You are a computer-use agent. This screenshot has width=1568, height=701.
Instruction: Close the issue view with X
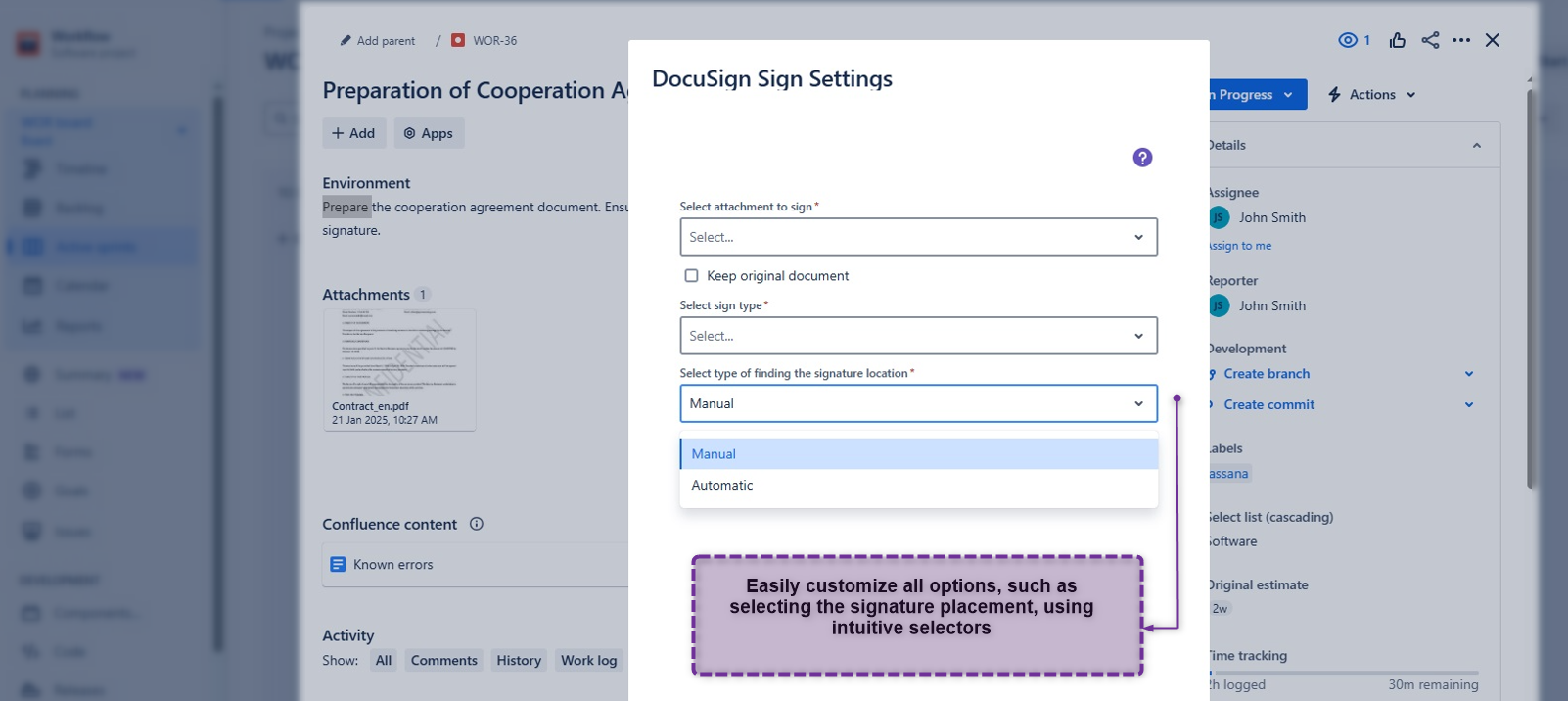tap(1492, 40)
